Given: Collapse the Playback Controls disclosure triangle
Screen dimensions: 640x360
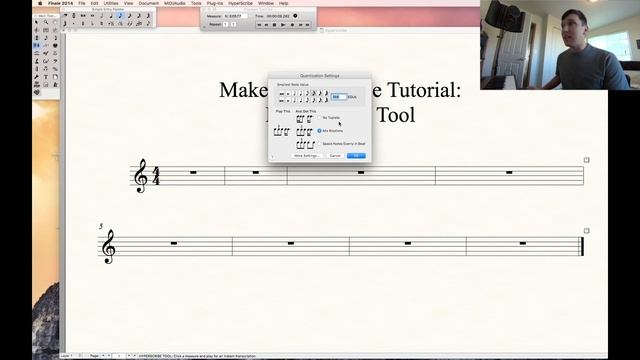Looking at the screenshot, I should click(x=204, y=27).
